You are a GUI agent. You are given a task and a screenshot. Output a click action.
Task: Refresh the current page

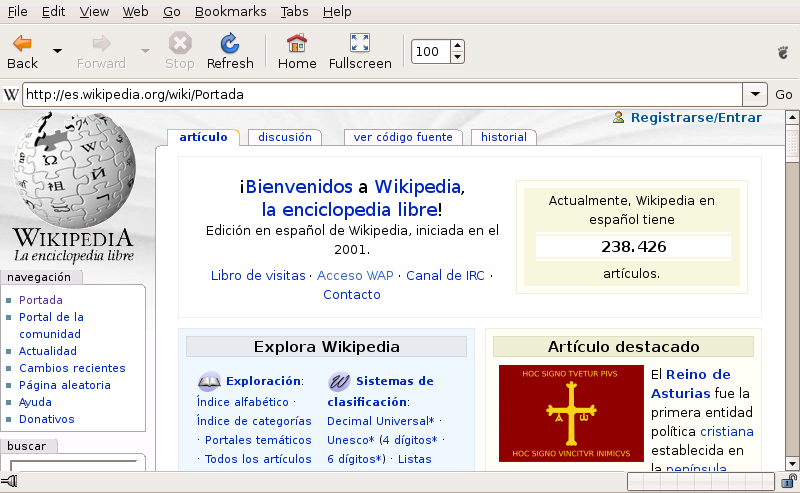pos(230,51)
